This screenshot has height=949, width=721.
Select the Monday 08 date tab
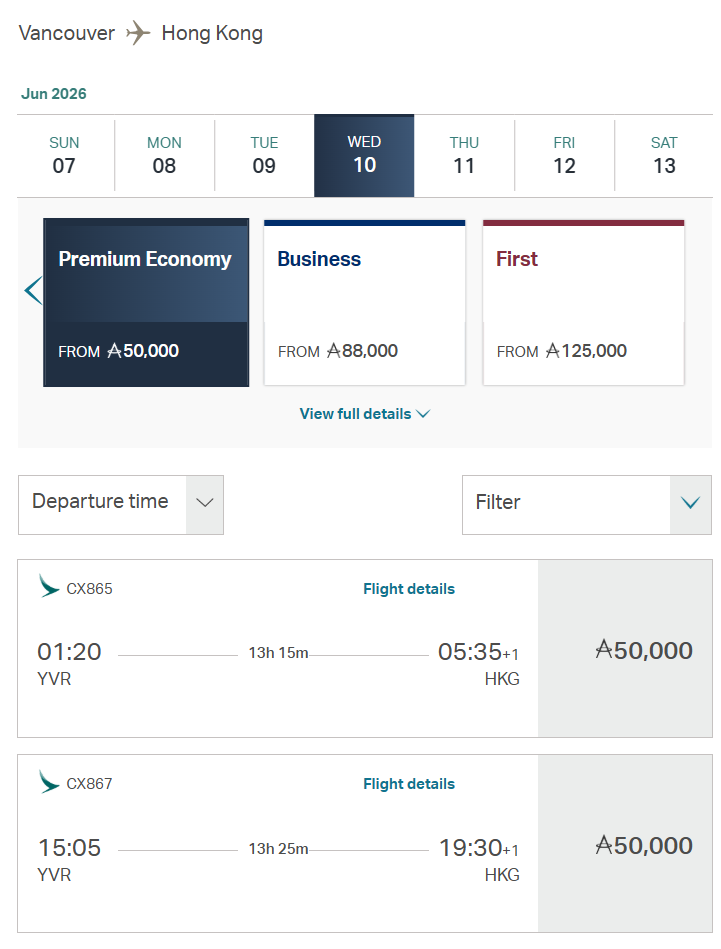pyautogui.click(x=165, y=155)
